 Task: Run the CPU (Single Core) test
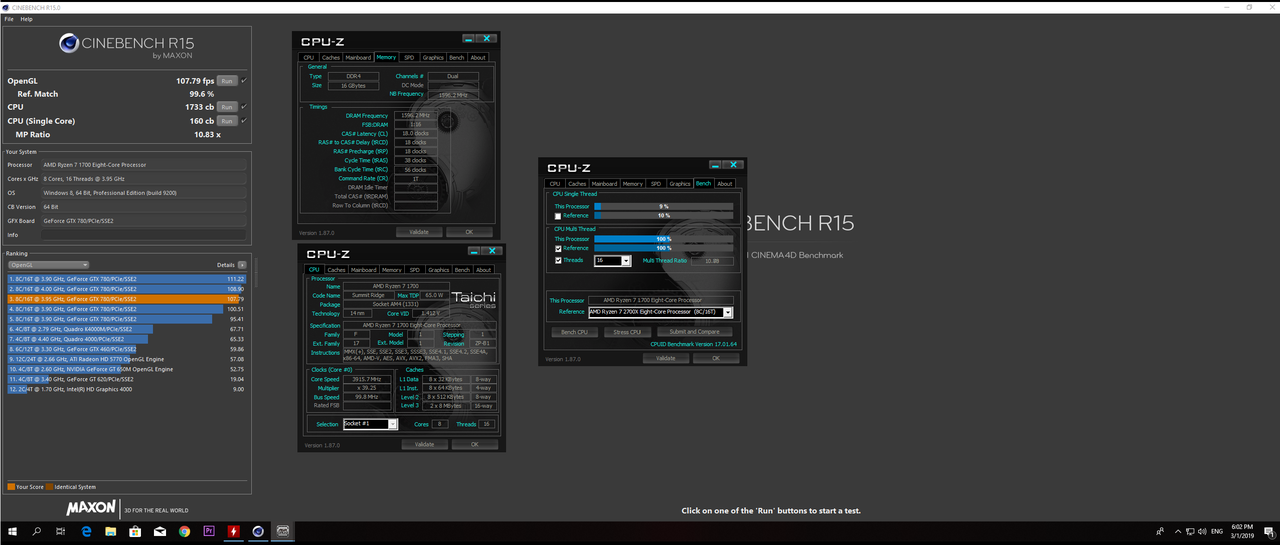click(227, 121)
